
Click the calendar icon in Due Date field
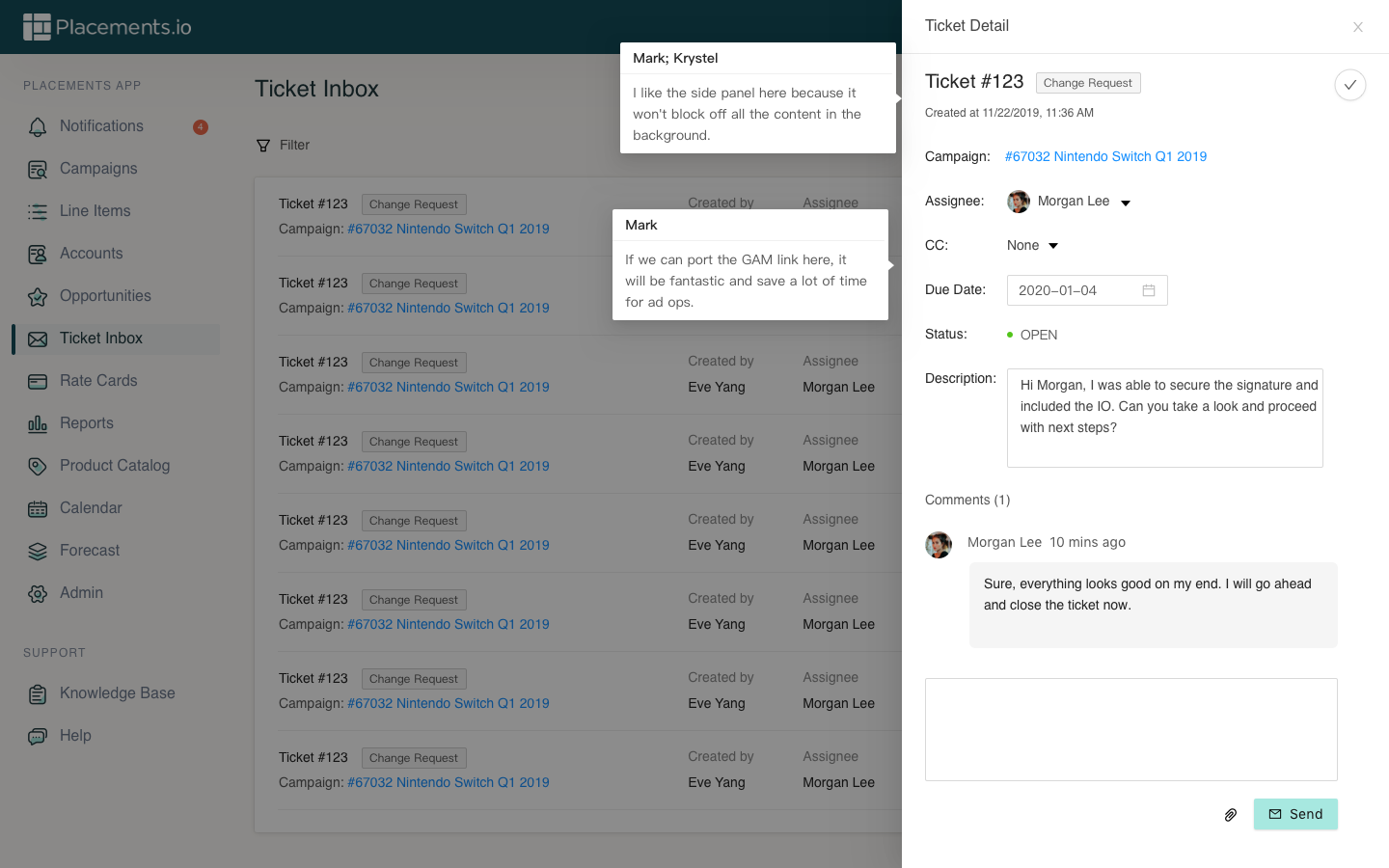click(1148, 290)
